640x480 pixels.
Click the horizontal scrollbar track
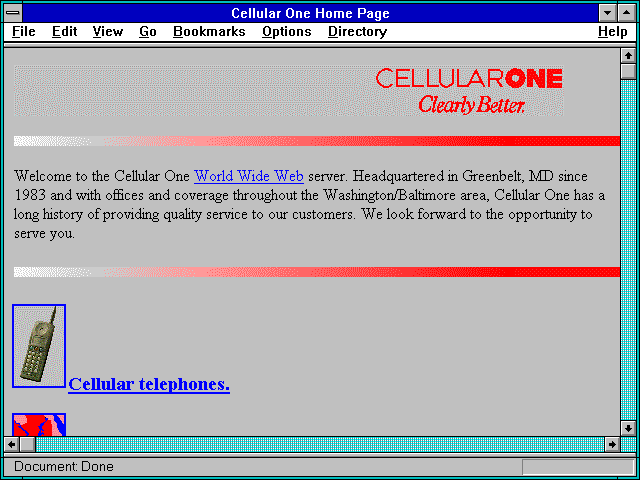pos(320,444)
